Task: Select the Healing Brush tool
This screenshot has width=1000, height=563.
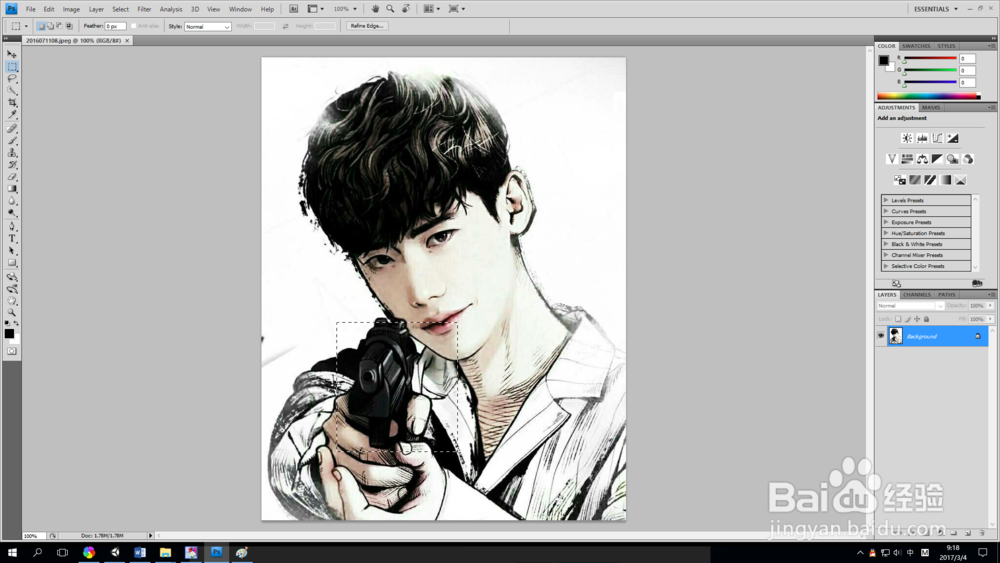Action: (x=11, y=129)
